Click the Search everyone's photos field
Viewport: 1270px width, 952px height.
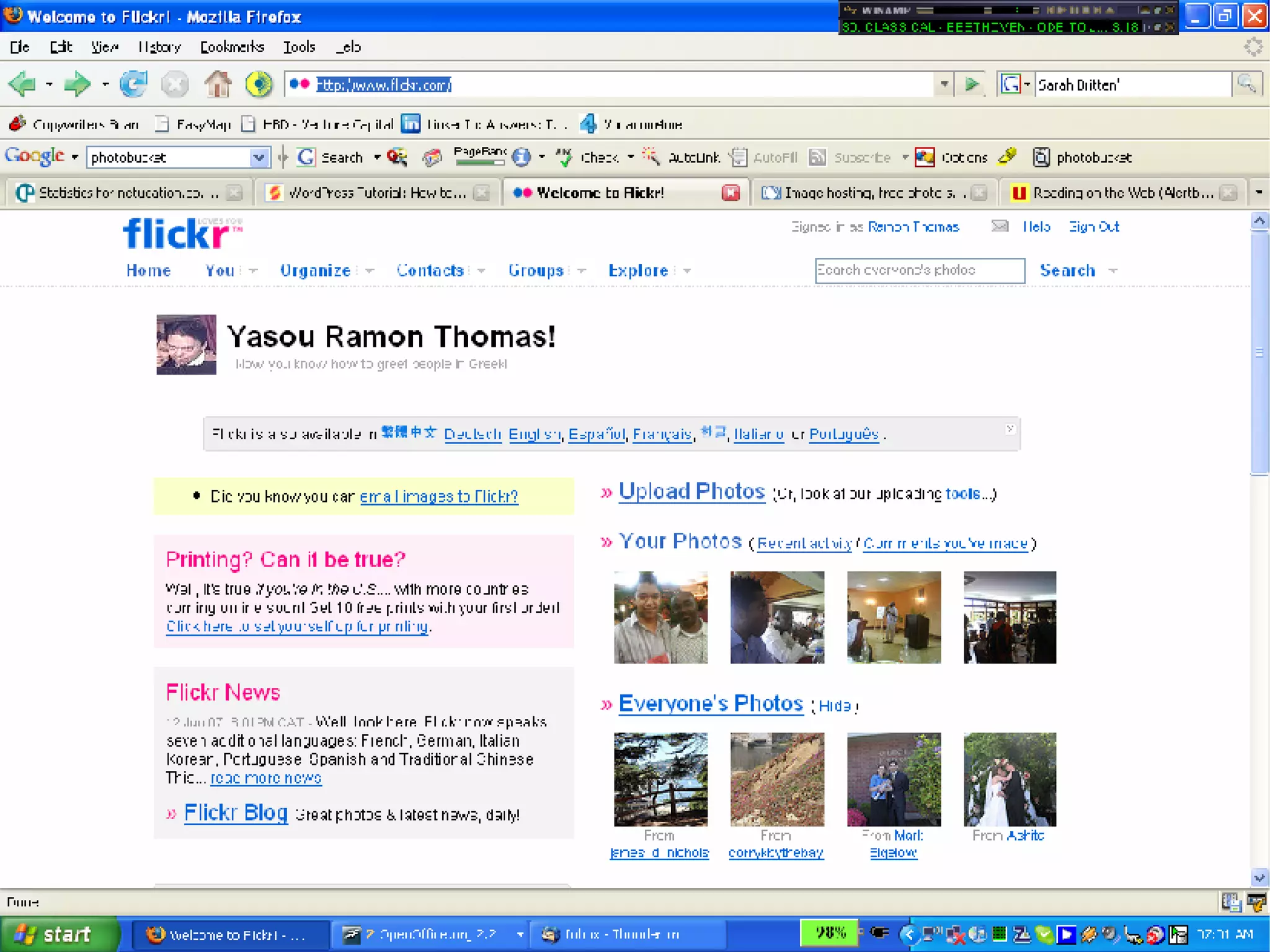[919, 271]
